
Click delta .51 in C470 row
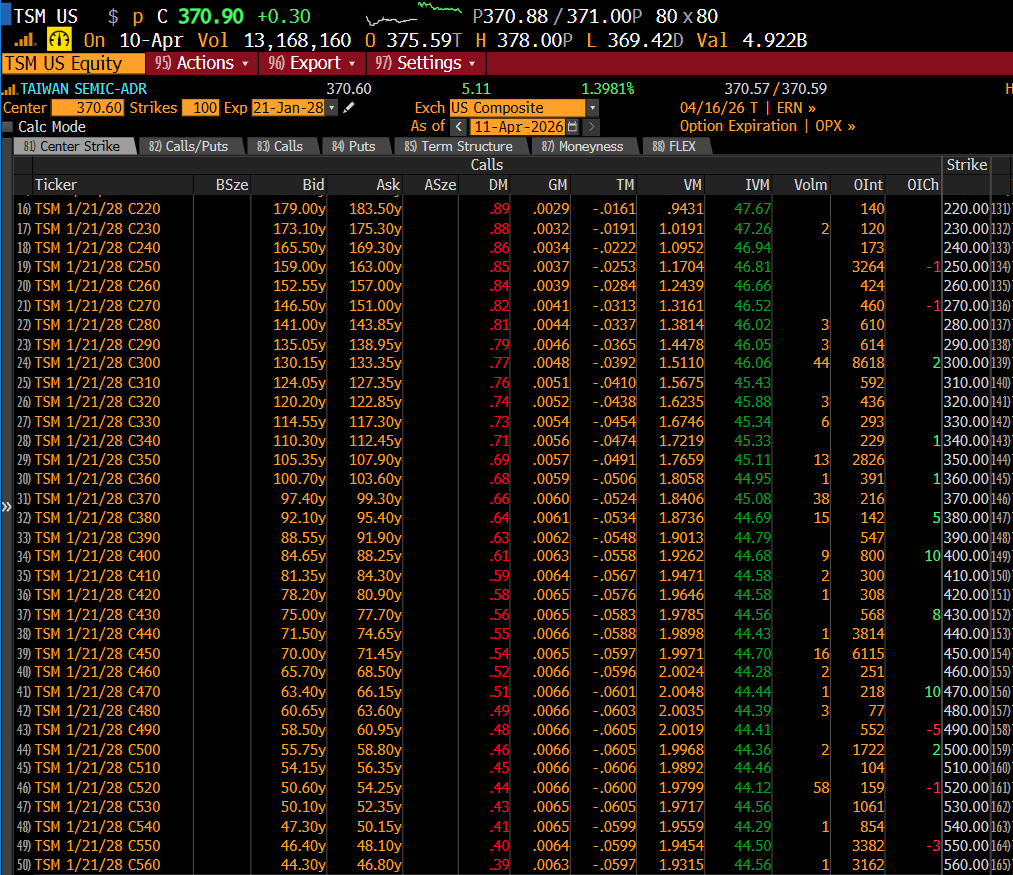[499, 691]
